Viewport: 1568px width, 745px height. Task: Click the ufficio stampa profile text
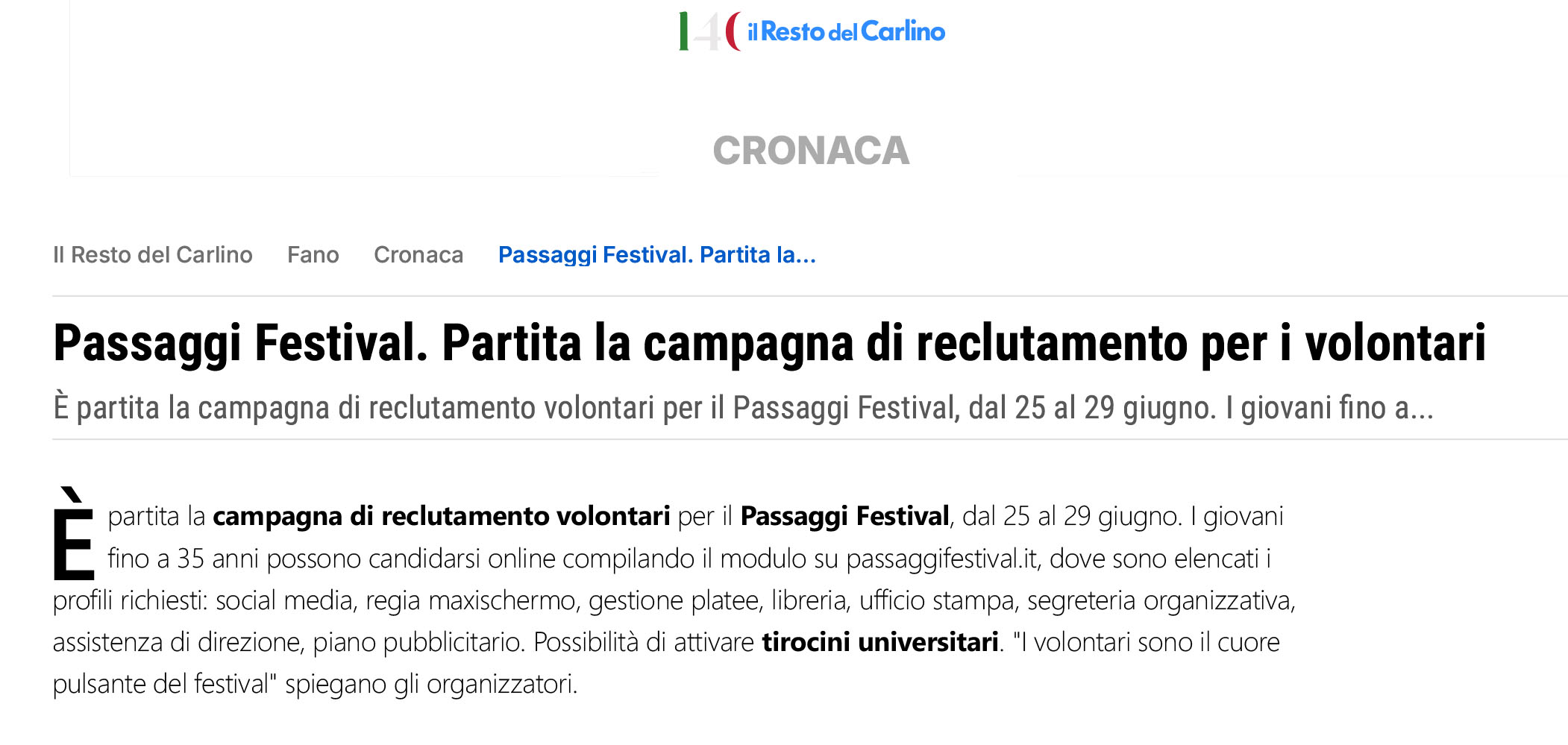pyautogui.click(x=936, y=600)
